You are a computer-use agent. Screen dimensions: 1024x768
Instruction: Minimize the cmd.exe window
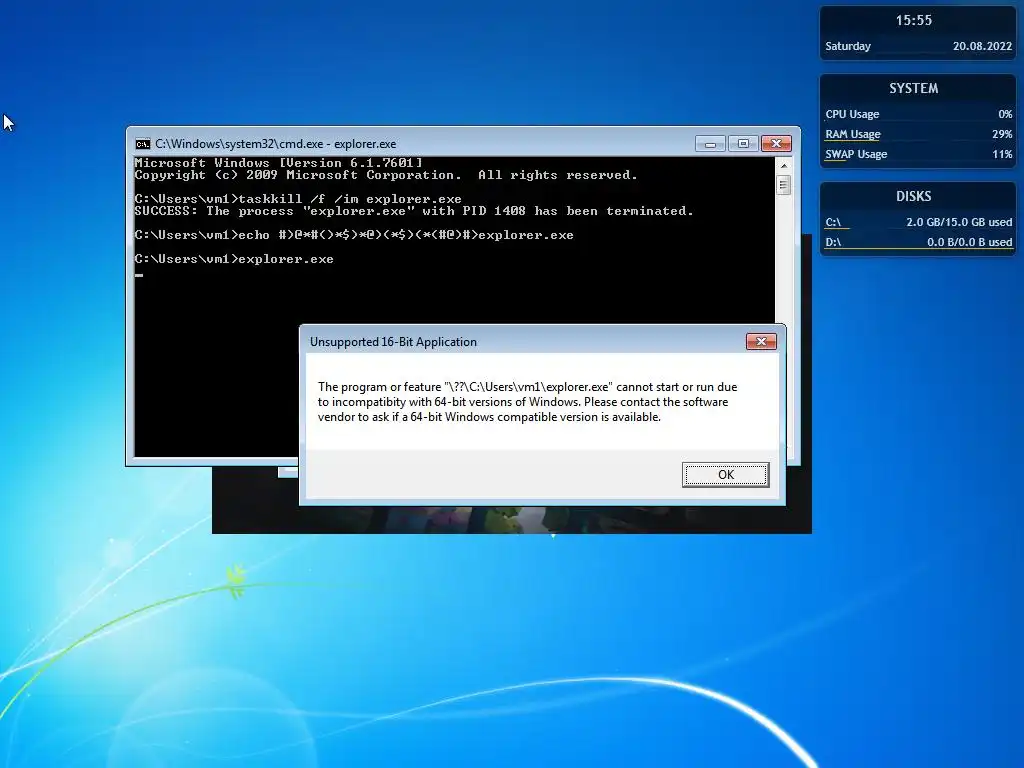[710, 144]
